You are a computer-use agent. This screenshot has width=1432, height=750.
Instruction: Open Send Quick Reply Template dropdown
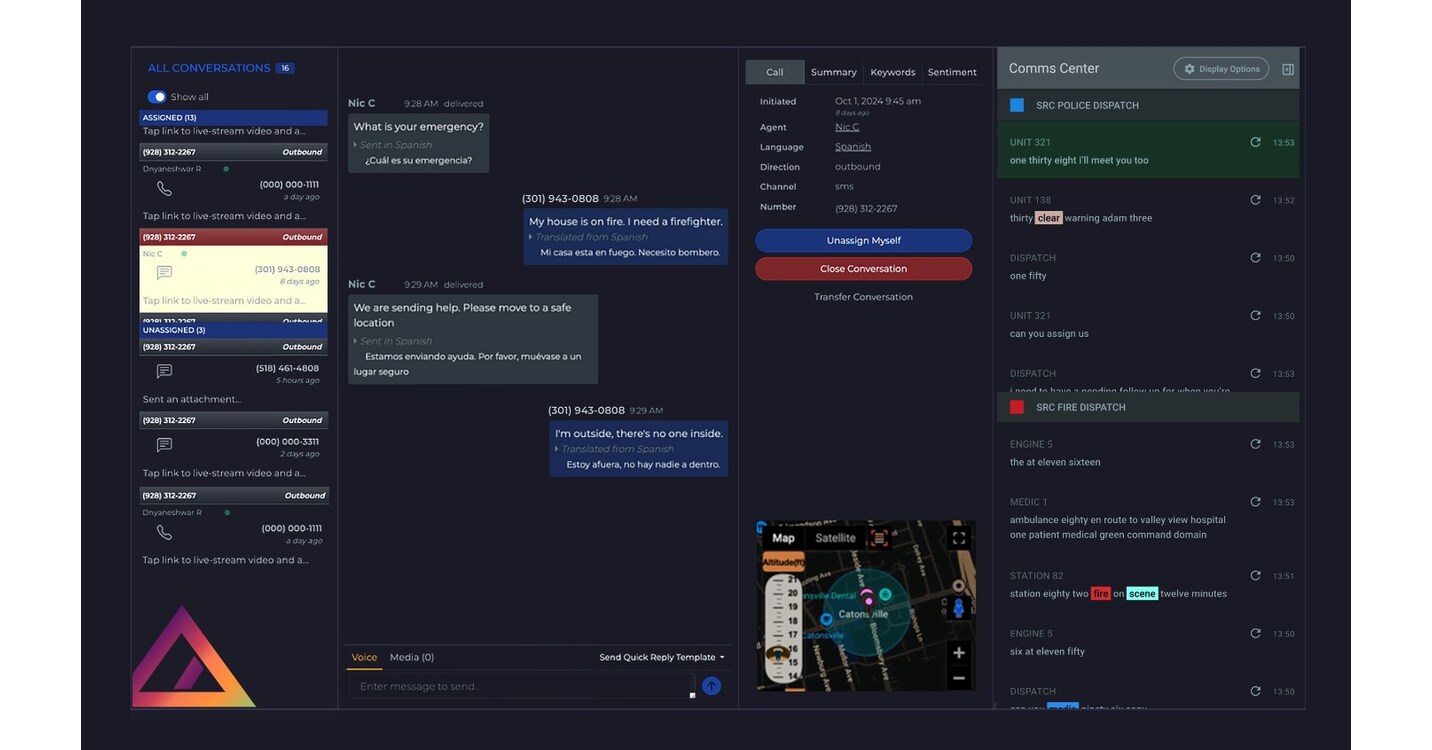coord(661,657)
